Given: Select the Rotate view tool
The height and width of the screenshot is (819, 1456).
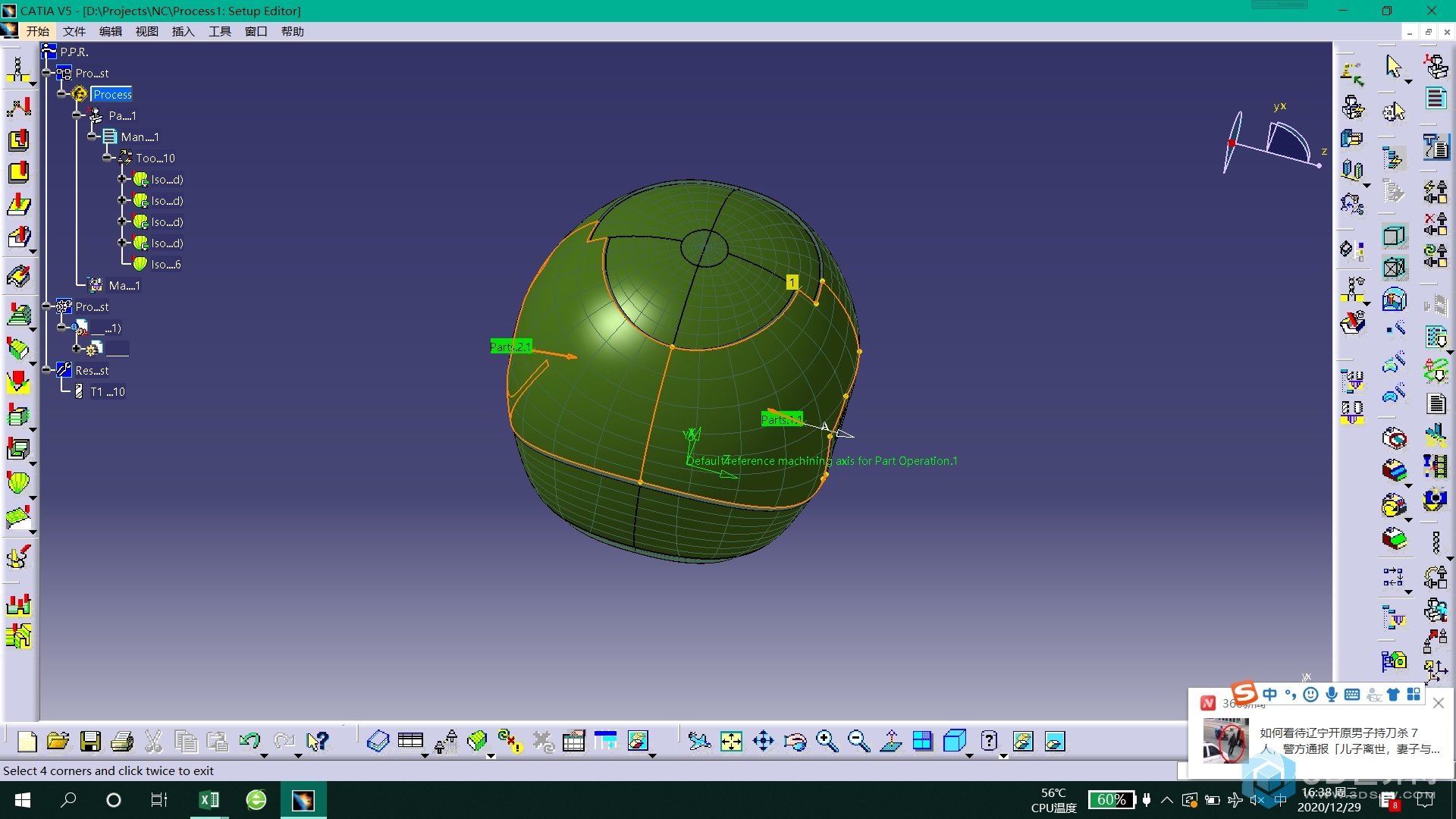Looking at the screenshot, I should (x=795, y=741).
